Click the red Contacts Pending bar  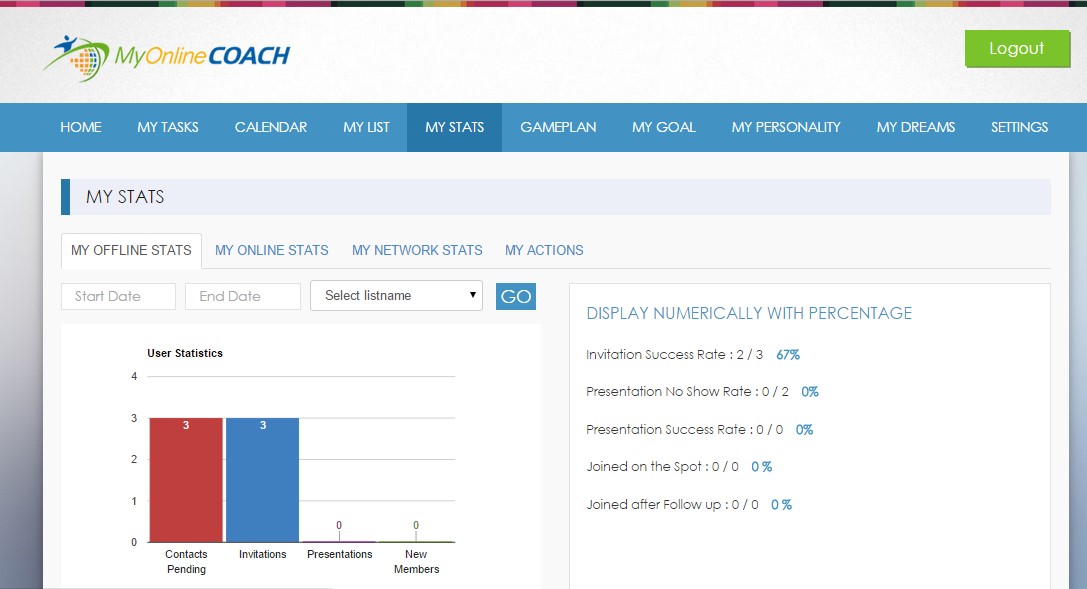186,480
